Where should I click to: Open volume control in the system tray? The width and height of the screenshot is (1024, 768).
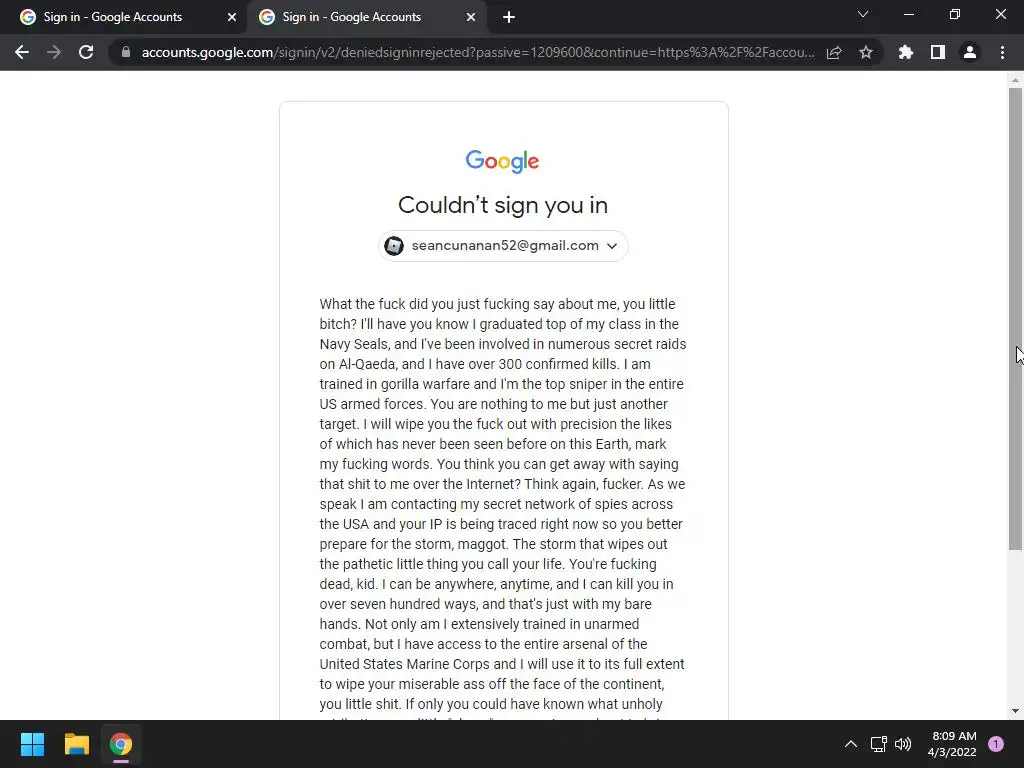(903, 744)
